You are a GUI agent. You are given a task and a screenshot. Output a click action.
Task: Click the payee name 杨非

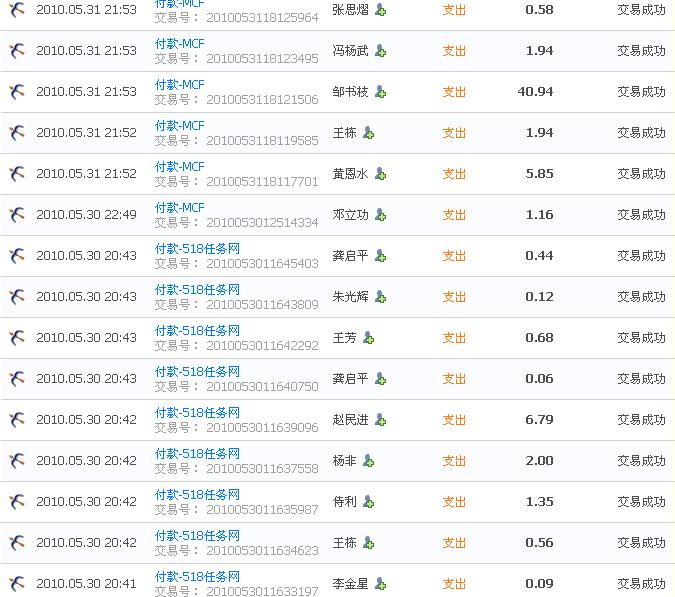(x=344, y=461)
